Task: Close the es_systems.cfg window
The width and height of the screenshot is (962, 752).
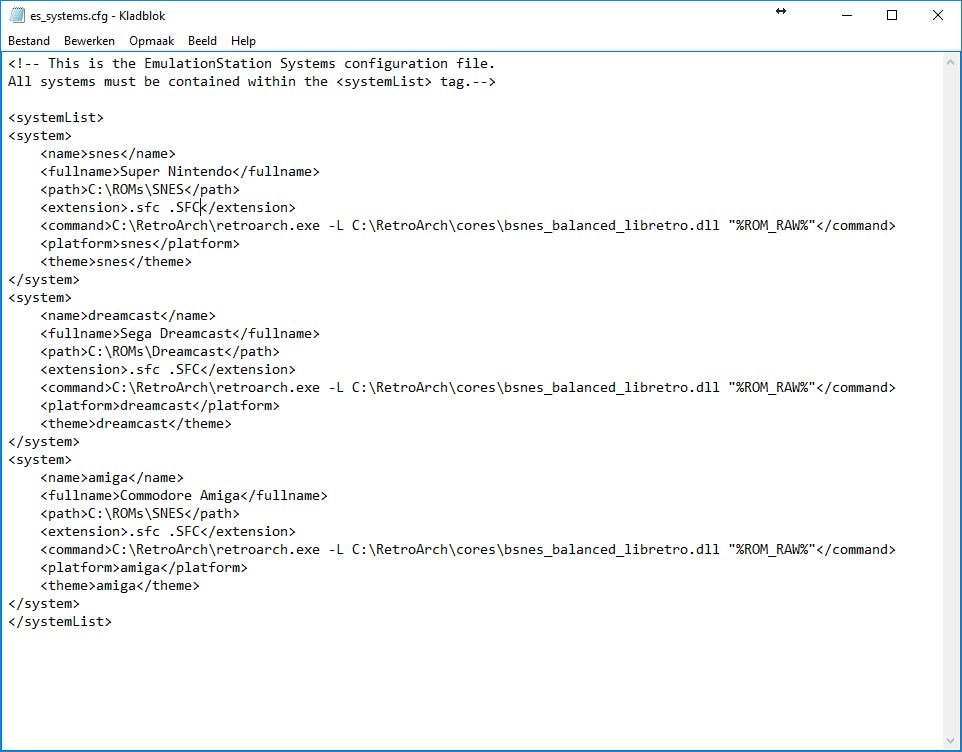Action: tap(937, 15)
